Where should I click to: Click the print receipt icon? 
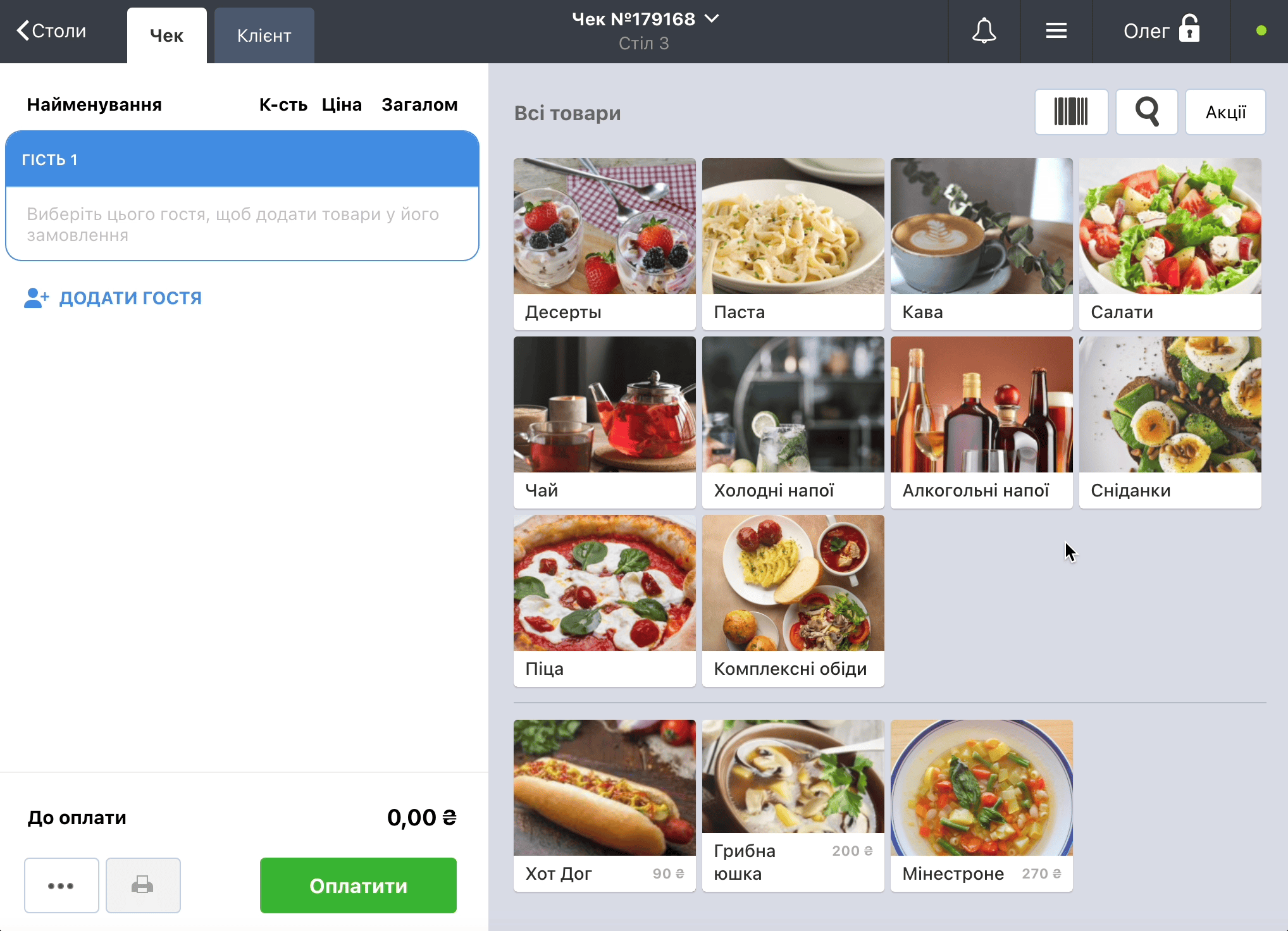143,885
